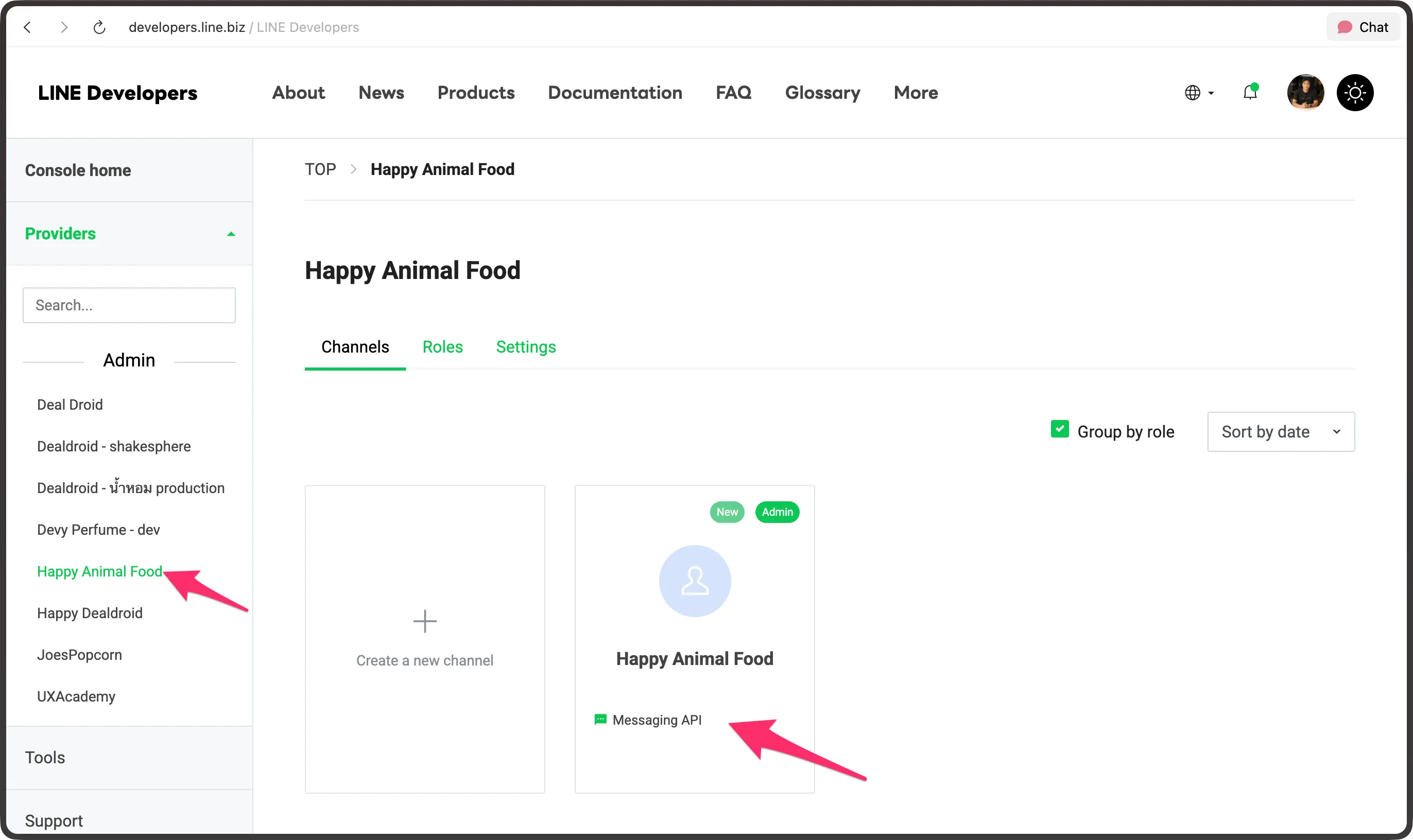
Task: Navigate back with the browser arrow
Action: click(x=28, y=27)
